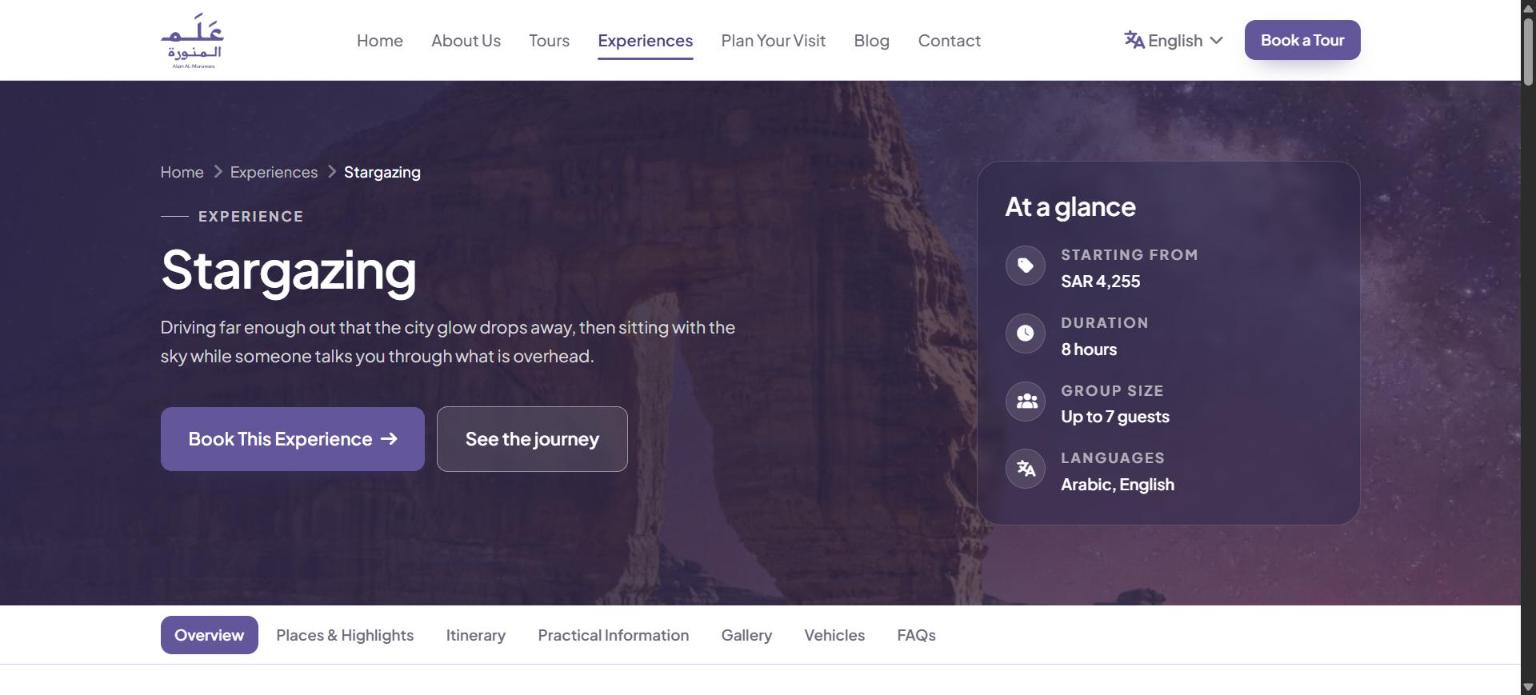Image resolution: width=1536 pixels, height=695 pixels.
Task: Click the Book a Tour button
Action: pyautogui.click(x=1302, y=40)
